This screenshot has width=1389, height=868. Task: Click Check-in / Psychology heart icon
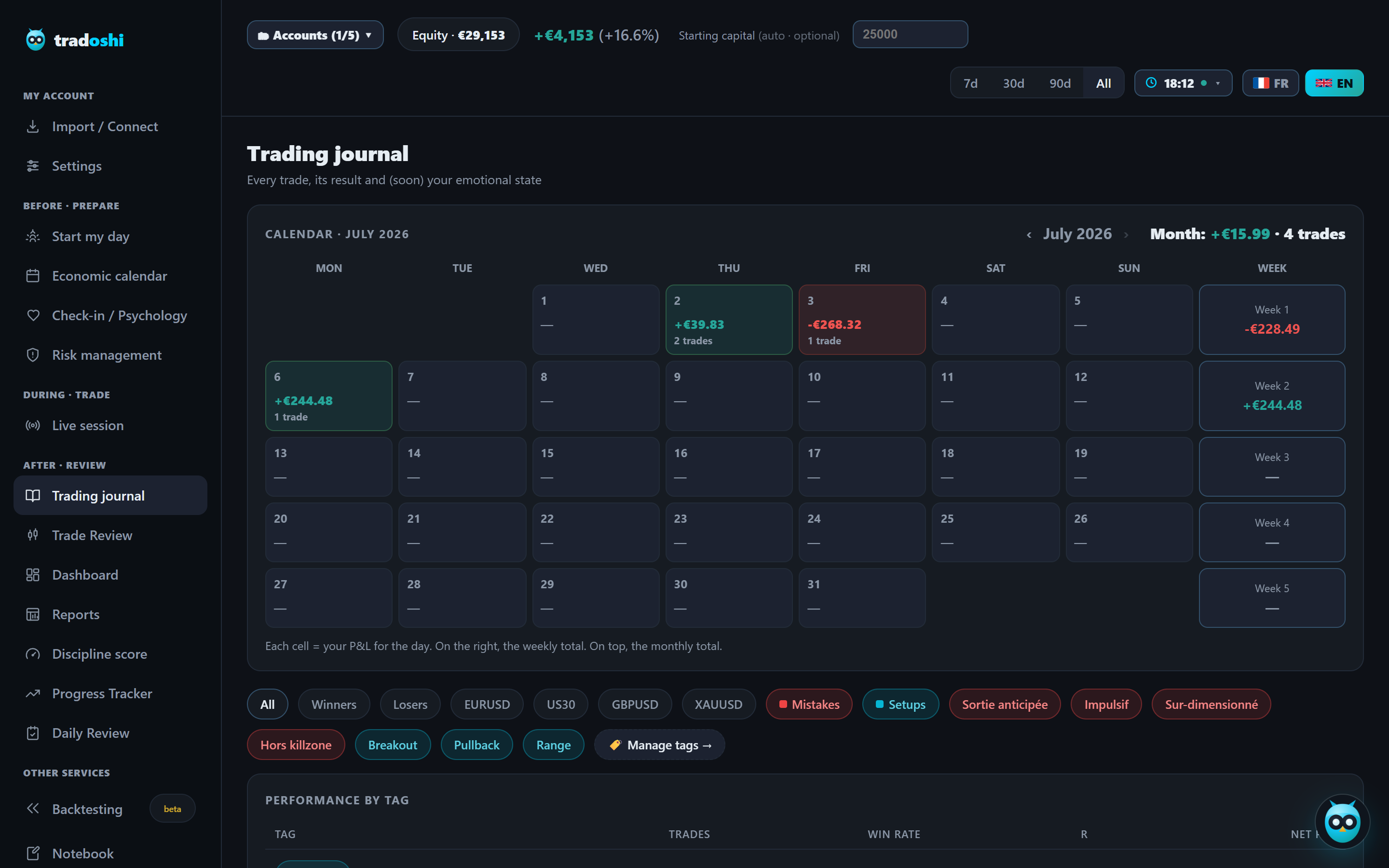point(33,316)
